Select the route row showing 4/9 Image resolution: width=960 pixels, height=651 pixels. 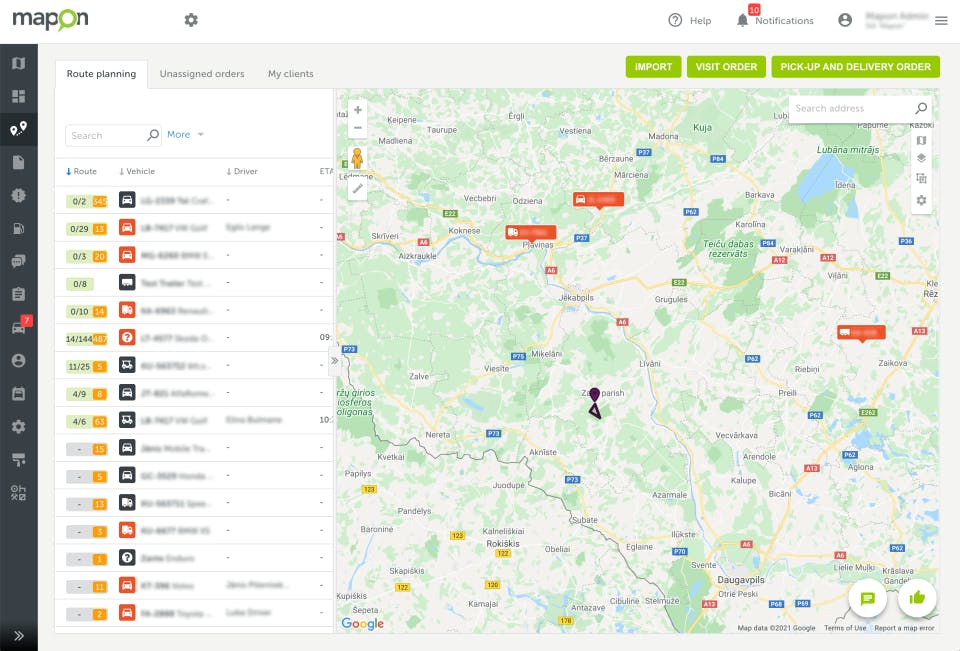tap(194, 393)
